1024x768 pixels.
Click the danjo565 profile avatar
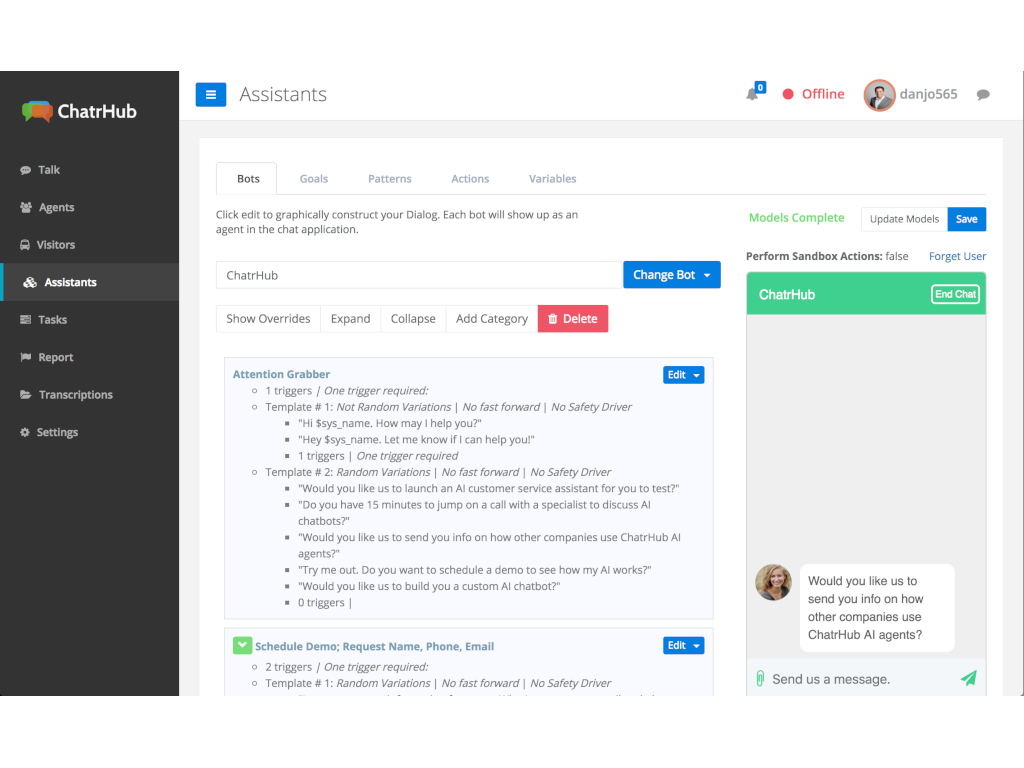[x=879, y=95]
